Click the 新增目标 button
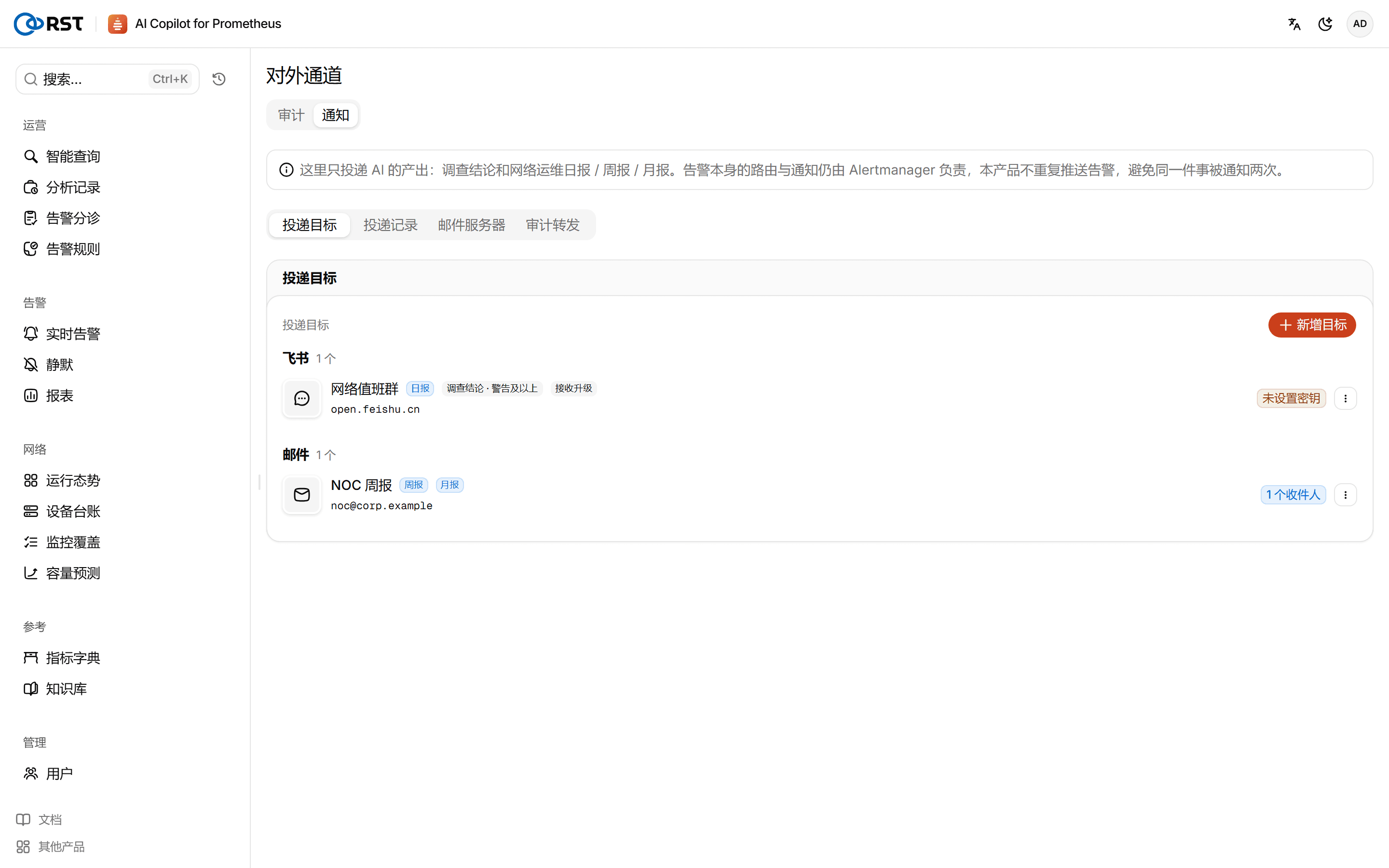The image size is (1389, 868). coord(1312,325)
